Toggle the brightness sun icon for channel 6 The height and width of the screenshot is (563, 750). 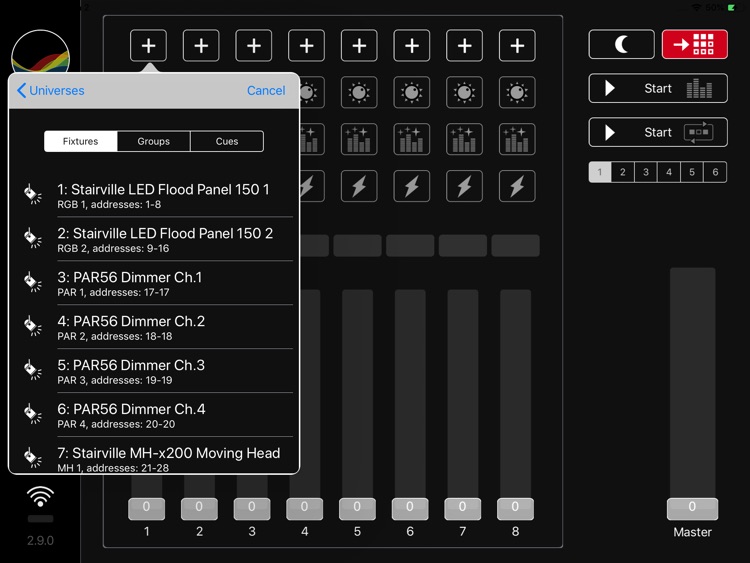point(412,92)
